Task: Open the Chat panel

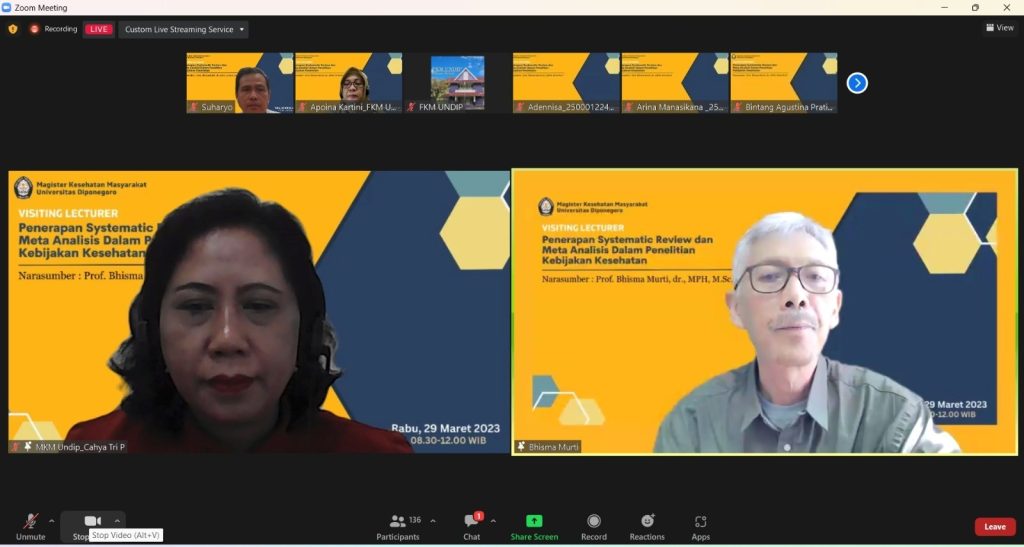Action: 471,526
